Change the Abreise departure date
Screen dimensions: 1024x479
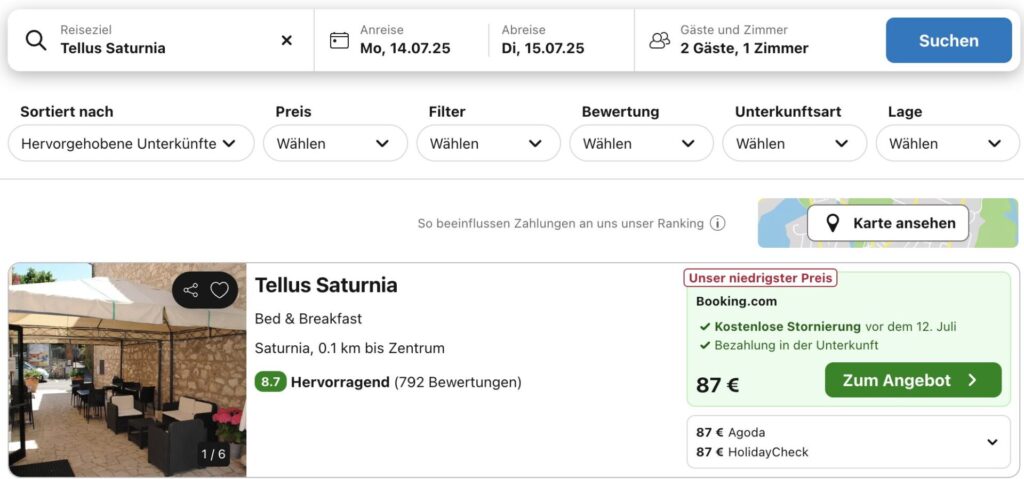[x=543, y=40]
